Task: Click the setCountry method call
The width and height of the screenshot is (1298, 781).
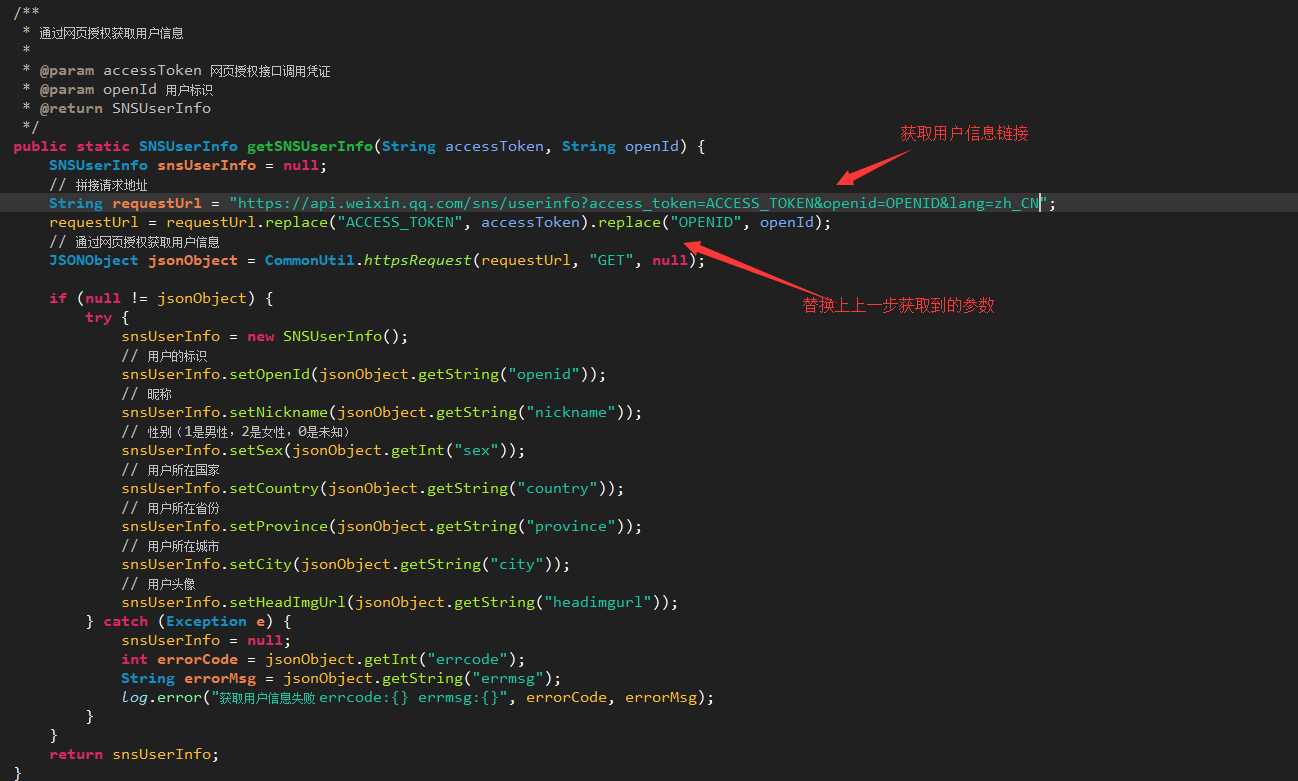Action: tap(274, 488)
